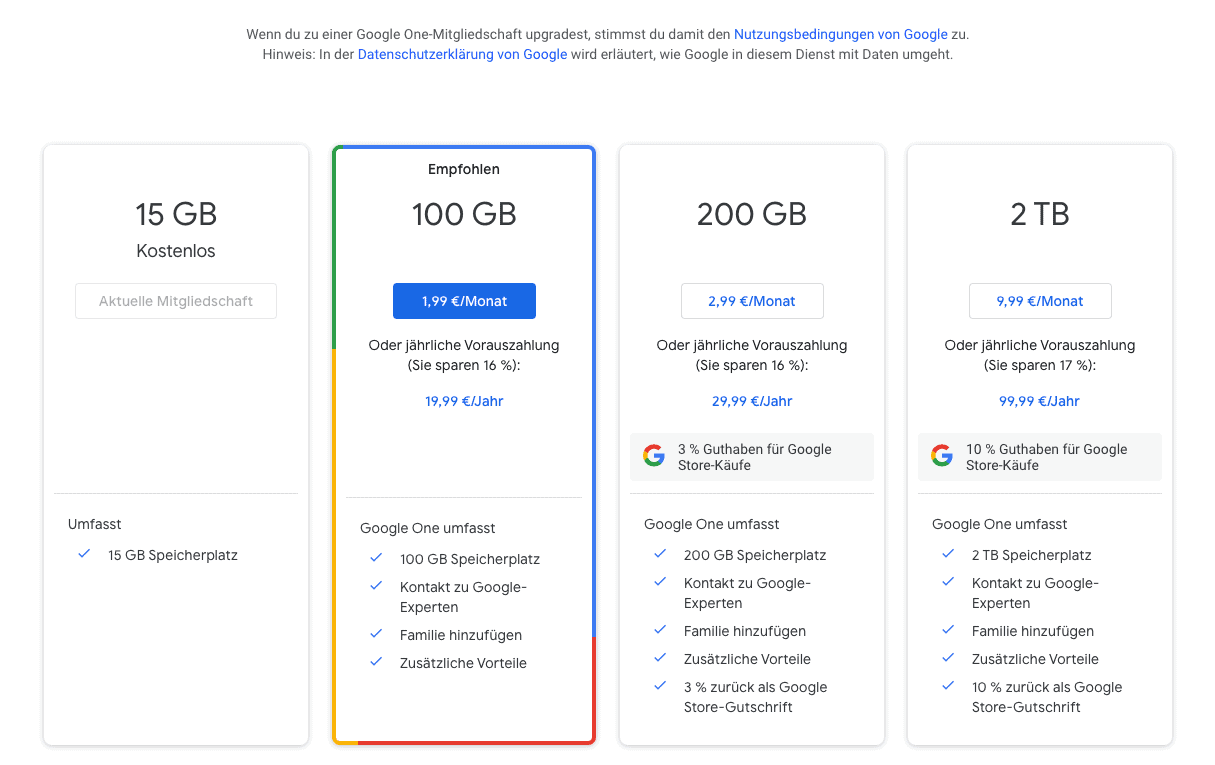
Task: Select the 1,99 €/Monat plan button
Action: [464, 300]
